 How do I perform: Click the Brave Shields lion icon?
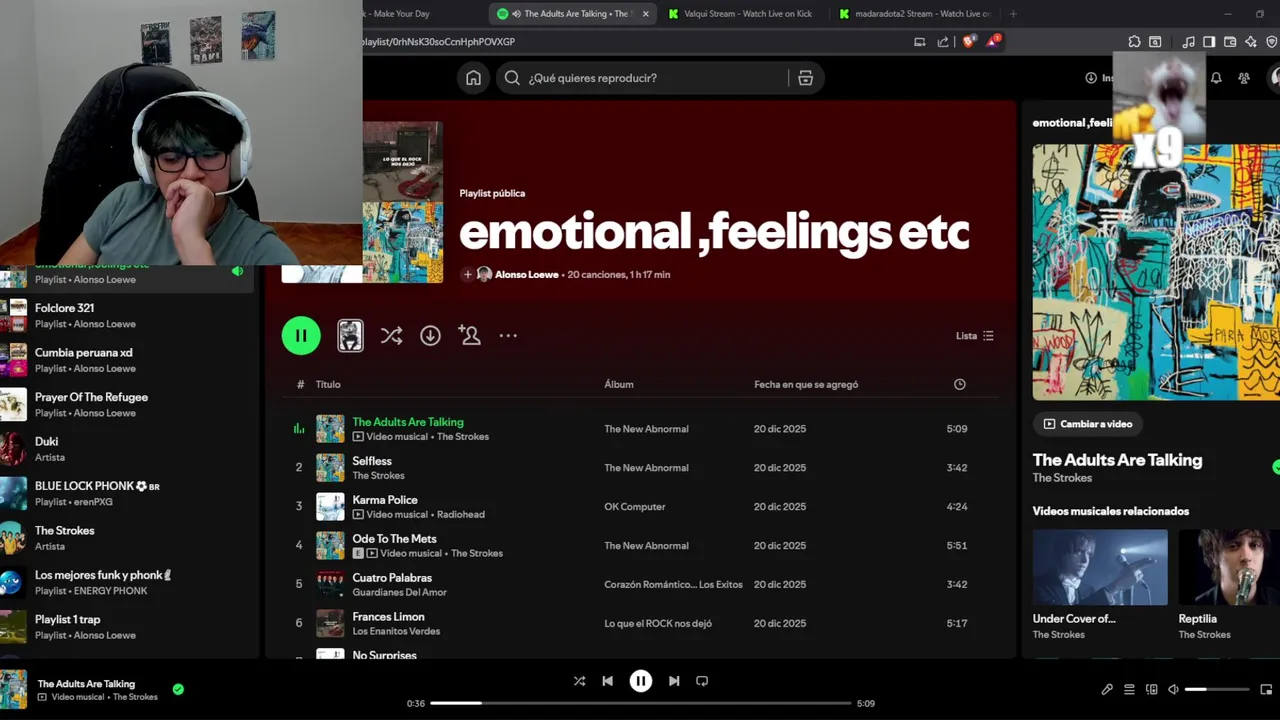[968, 42]
